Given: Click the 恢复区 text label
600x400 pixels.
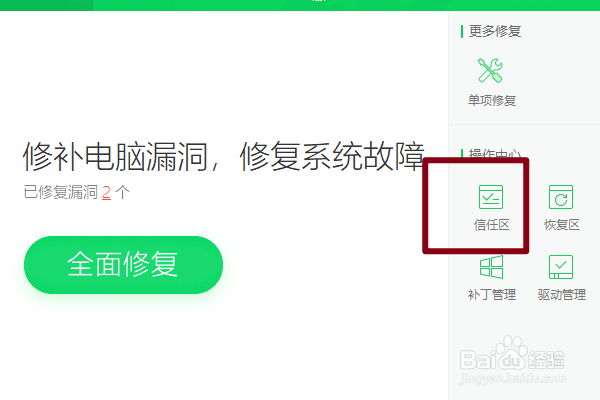Looking at the screenshot, I should point(562,225).
